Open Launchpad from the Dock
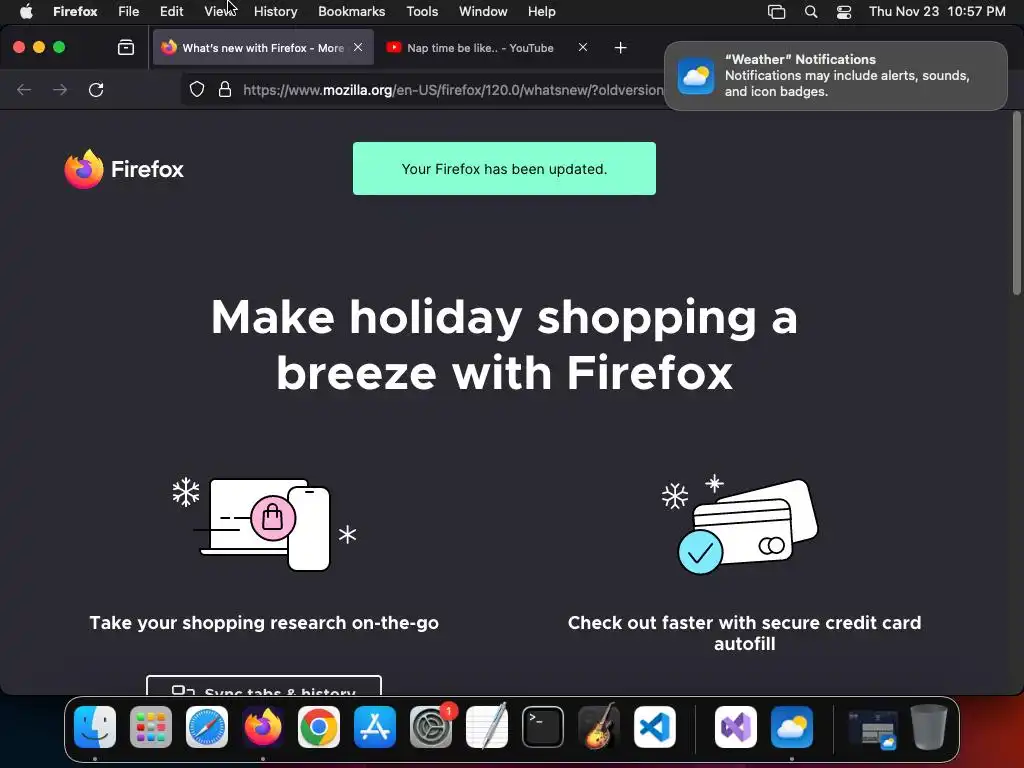This screenshot has height=768, width=1024. 151,727
